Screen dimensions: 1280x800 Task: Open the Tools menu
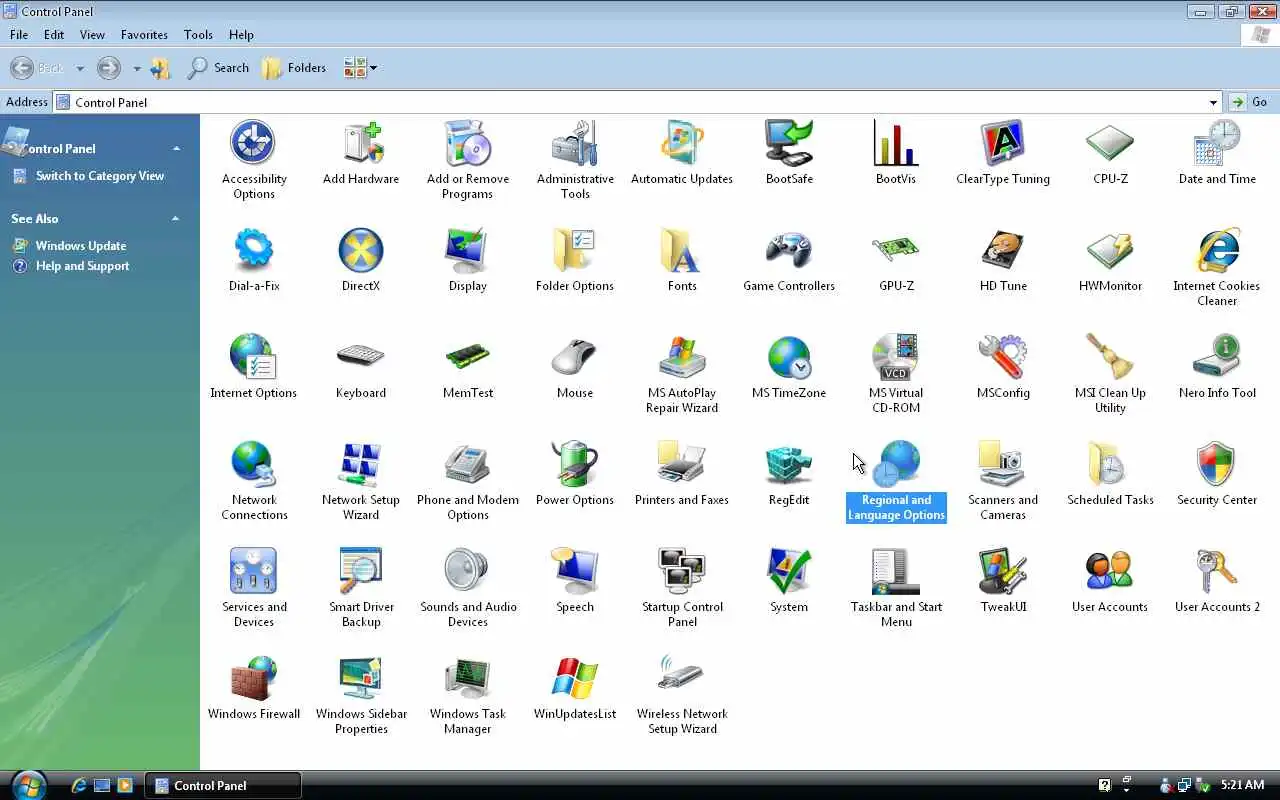(198, 34)
